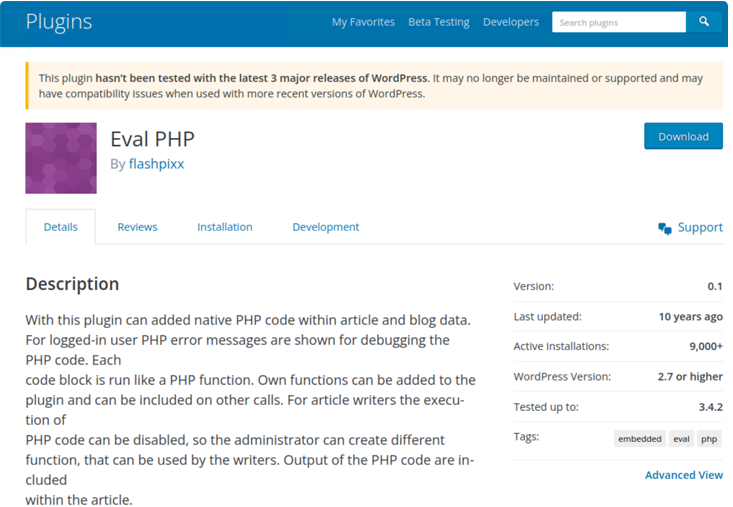Click the search magnifier icon button
The height and width of the screenshot is (507, 733).
[704, 22]
